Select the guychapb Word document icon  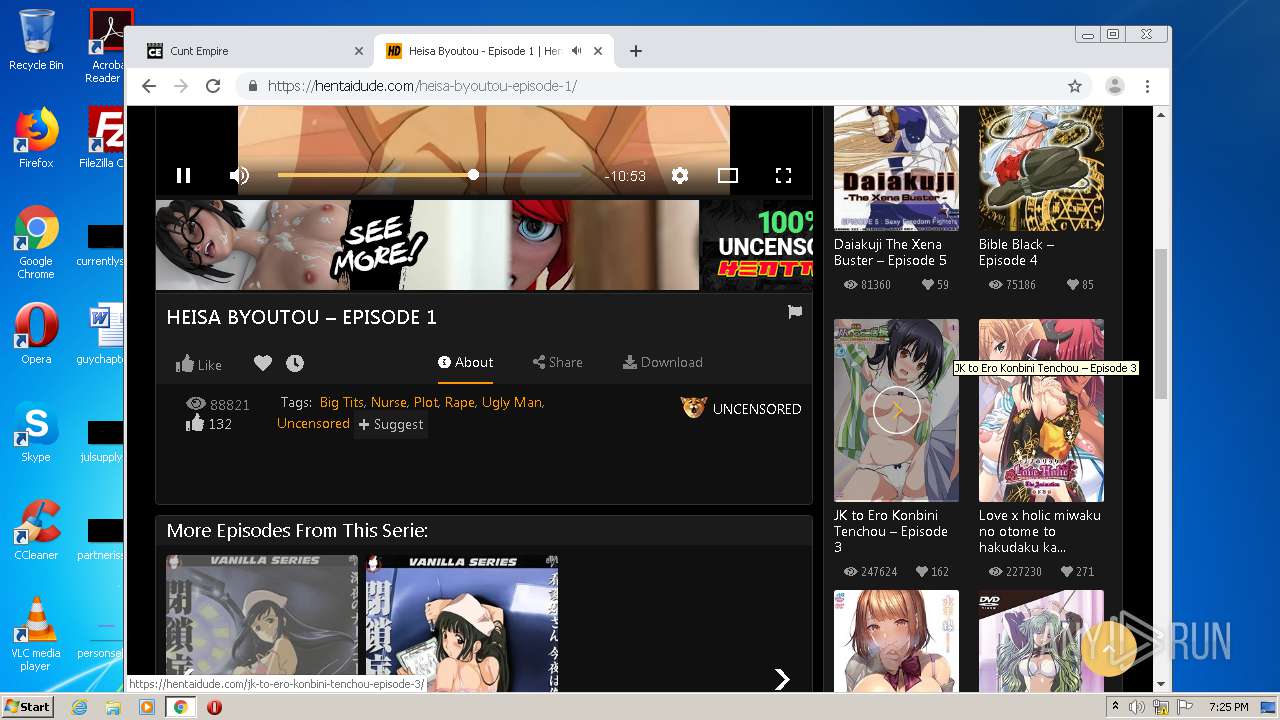pos(103,335)
